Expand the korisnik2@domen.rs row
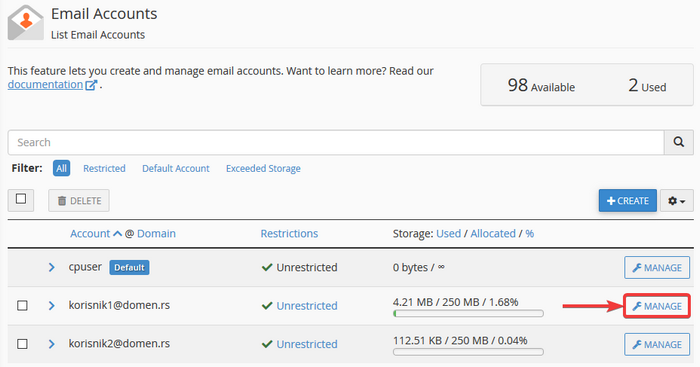Screen dimensions: 700x367 coord(51,344)
